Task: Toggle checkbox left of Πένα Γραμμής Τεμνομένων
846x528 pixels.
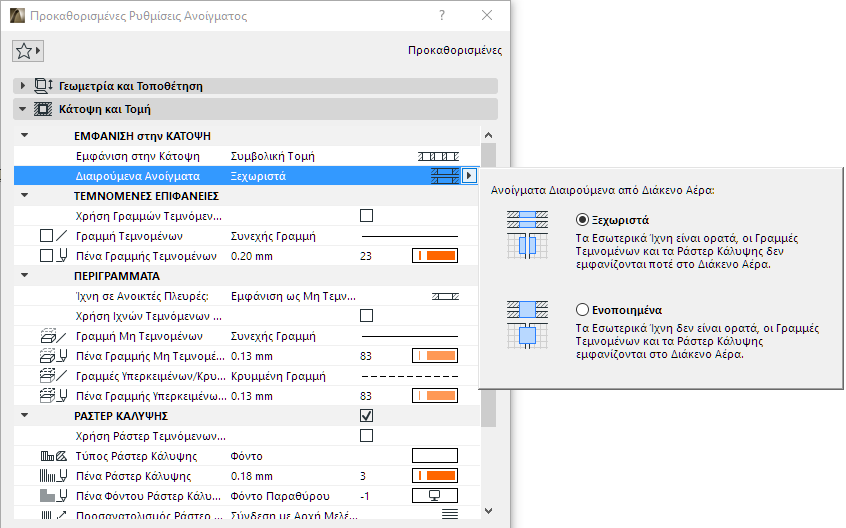Action: pos(46,256)
